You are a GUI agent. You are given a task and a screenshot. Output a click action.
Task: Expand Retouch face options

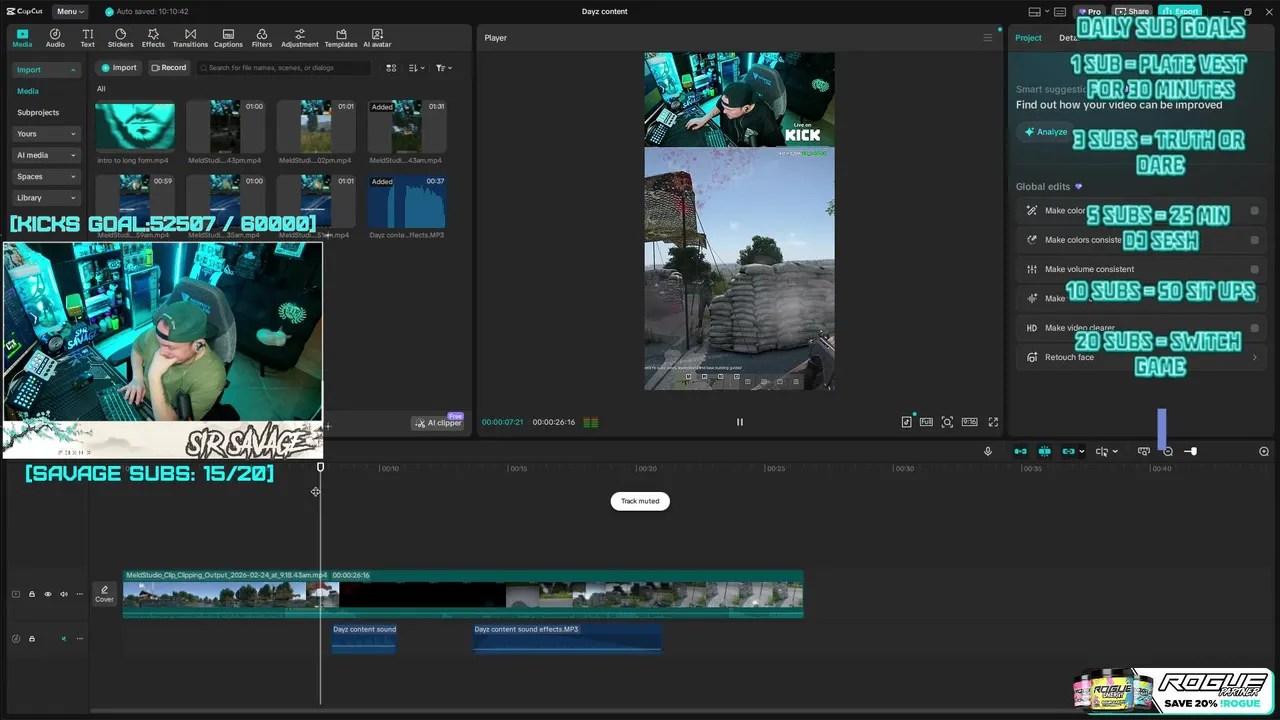click(x=1255, y=357)
